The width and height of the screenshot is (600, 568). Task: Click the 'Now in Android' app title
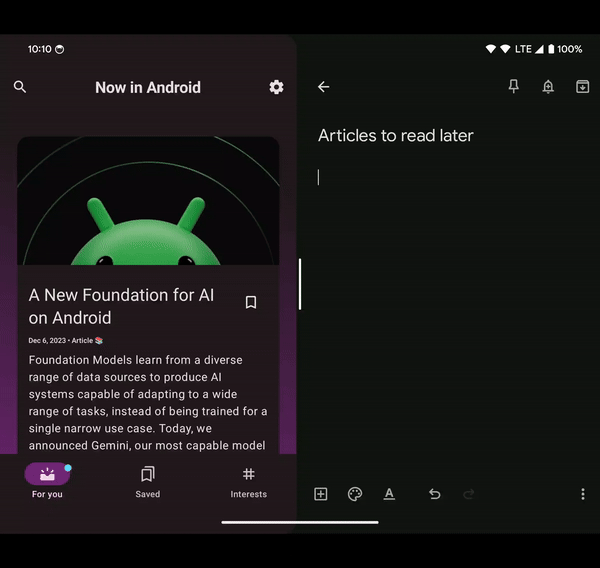pyautogui.click(x=148, y=87)
